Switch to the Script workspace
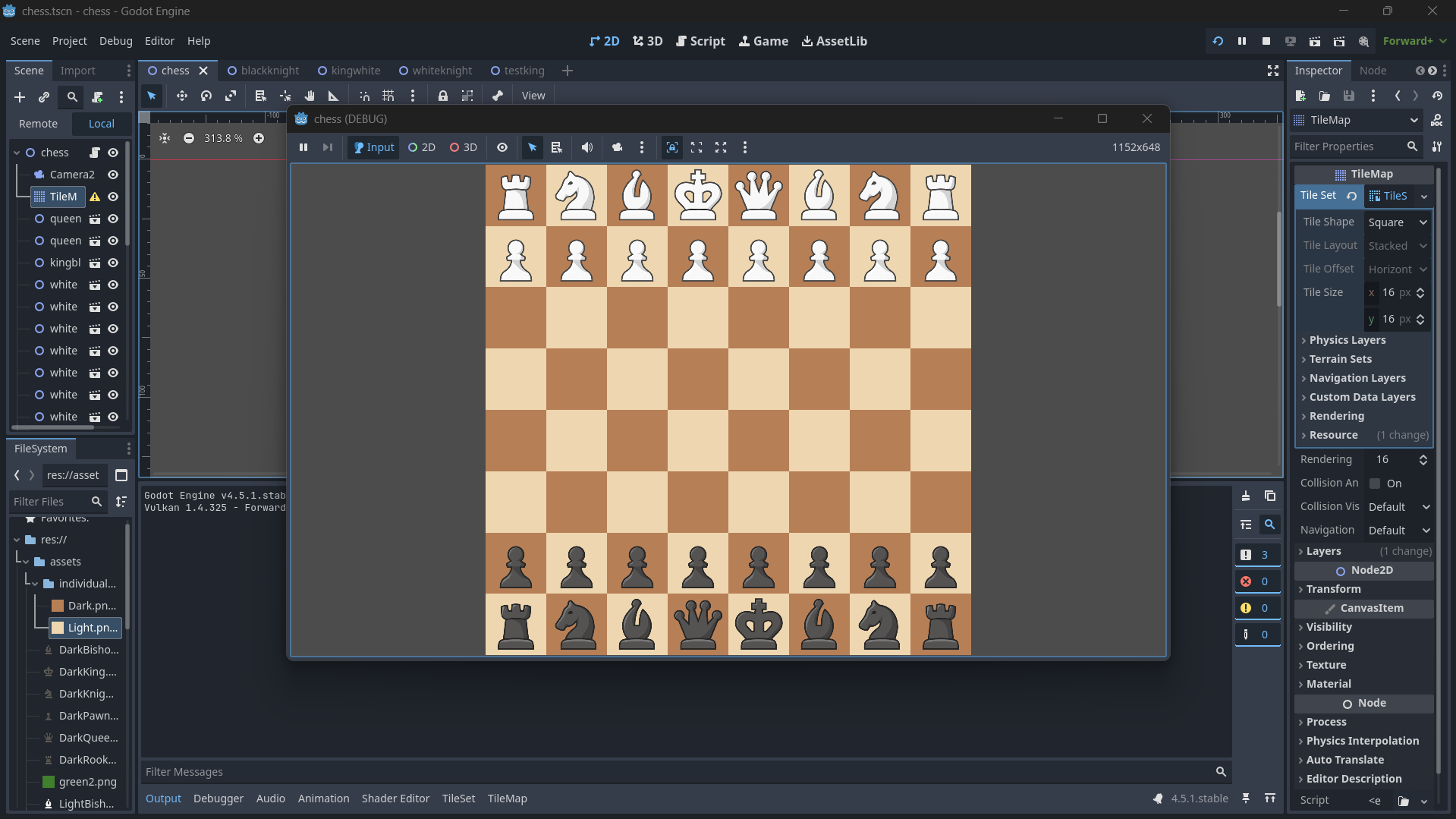Image resolution: width=1456 pixels, height=819 pixels. tap(700, 41)
